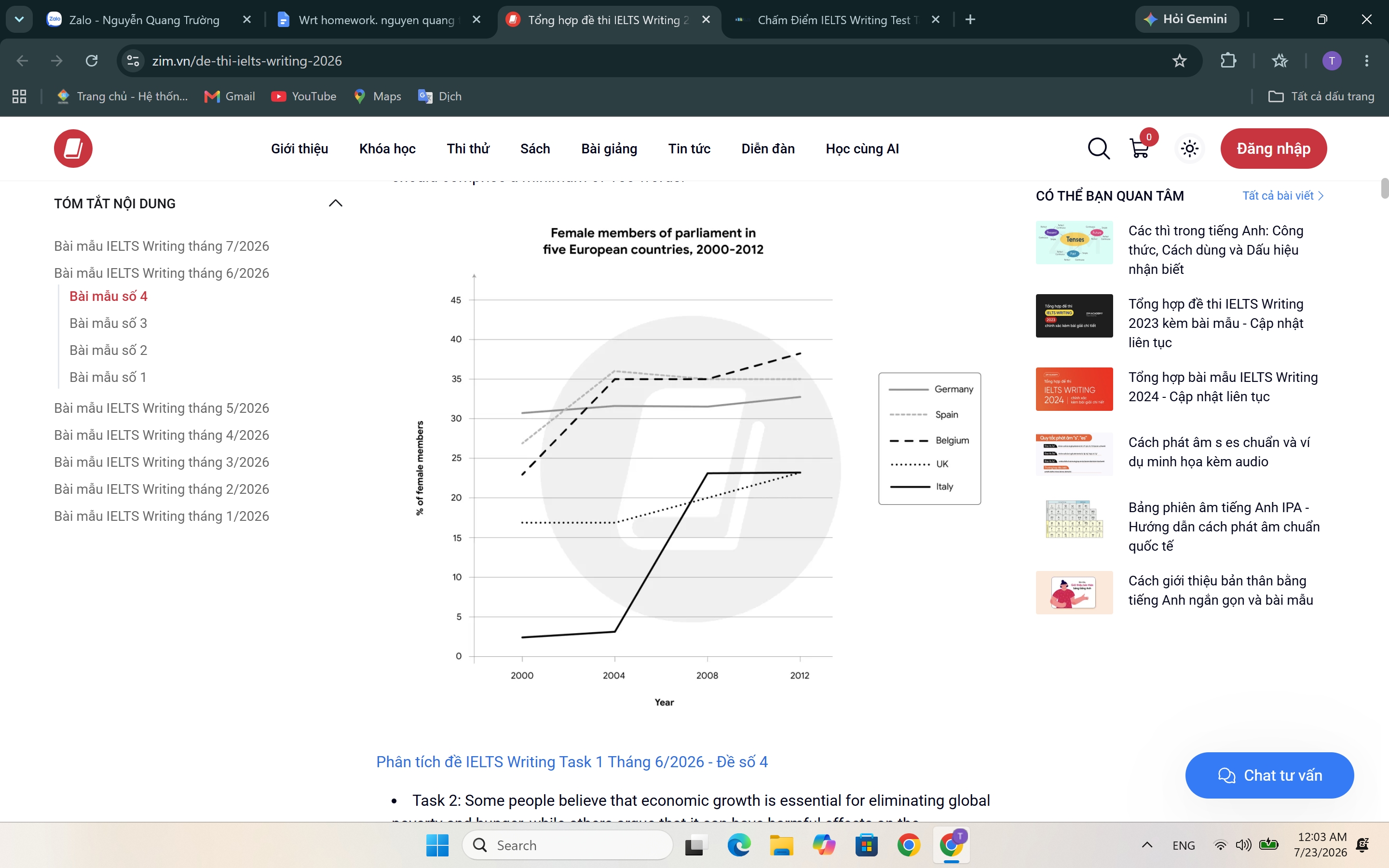Toggle the light/dark theme sun icon
This screenshot has height=868, width=1389.
[1190, 149]
